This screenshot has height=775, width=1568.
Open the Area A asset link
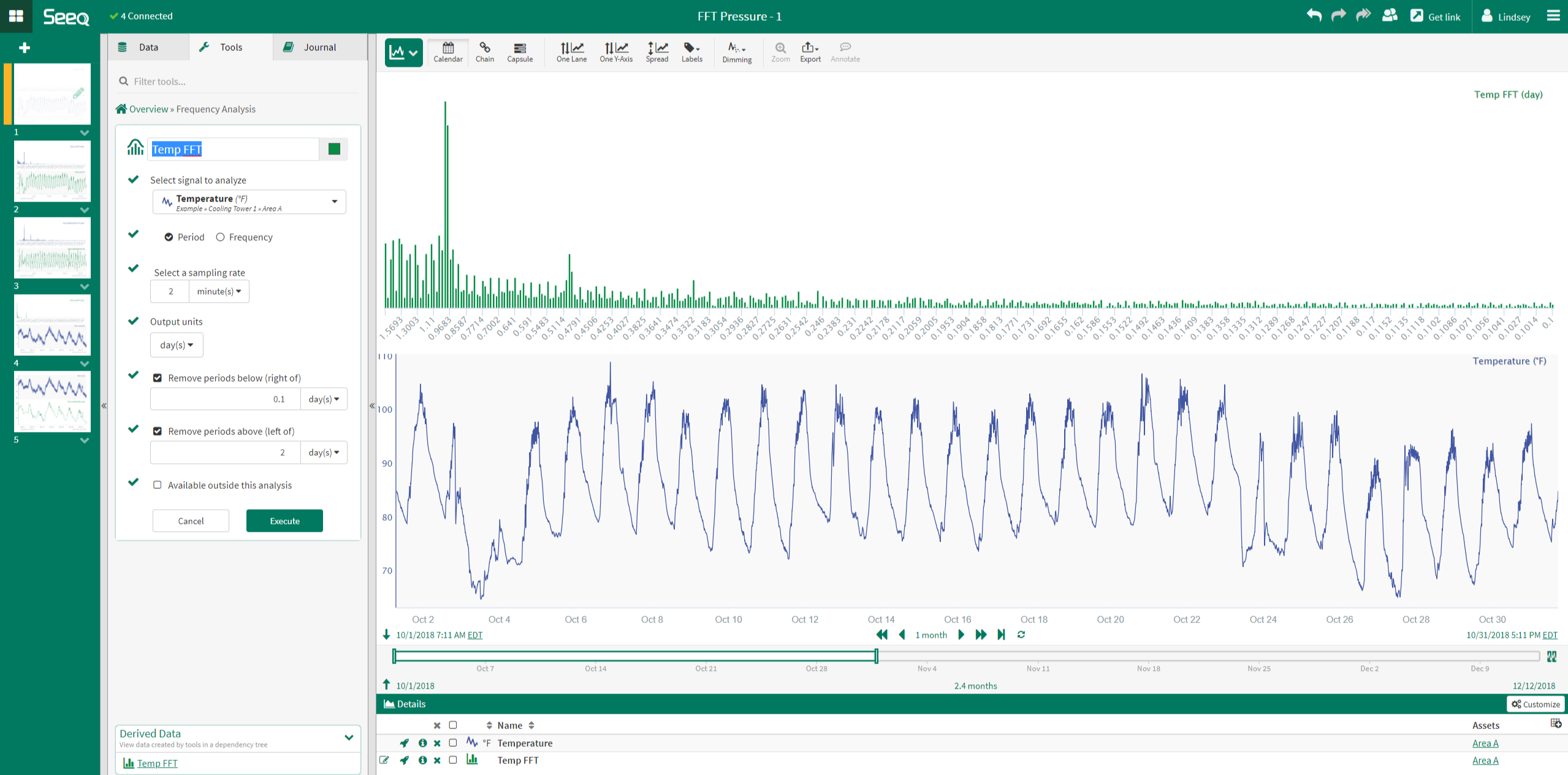coord(1485,743)
